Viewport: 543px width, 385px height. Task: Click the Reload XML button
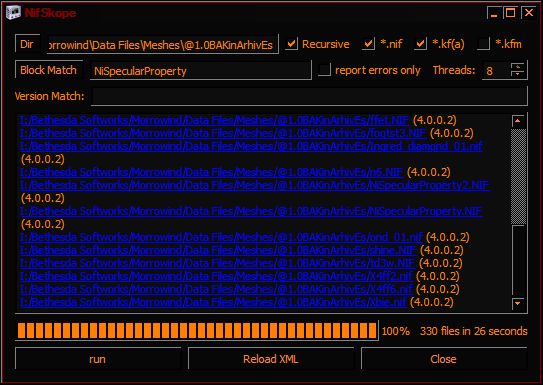pos(271,359)
